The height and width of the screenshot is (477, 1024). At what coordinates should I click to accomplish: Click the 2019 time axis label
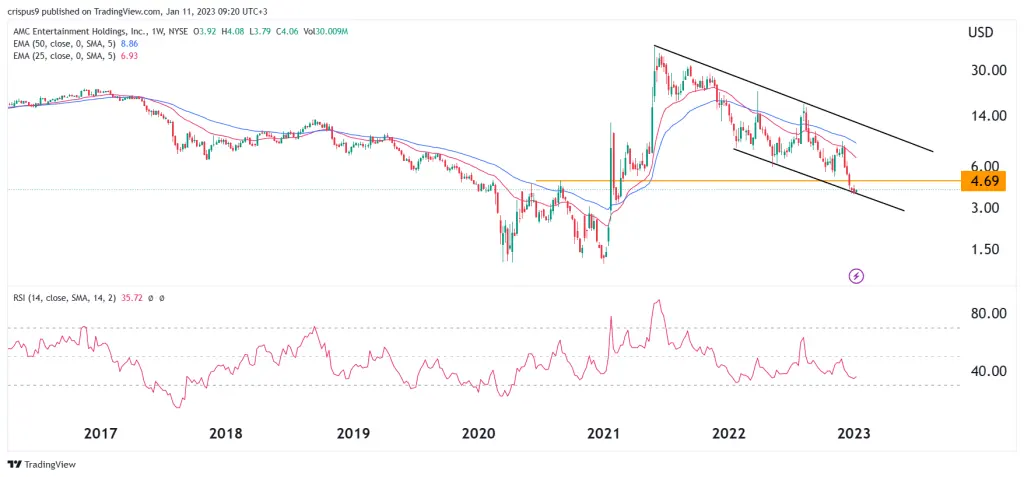click(x=353, y=434)
